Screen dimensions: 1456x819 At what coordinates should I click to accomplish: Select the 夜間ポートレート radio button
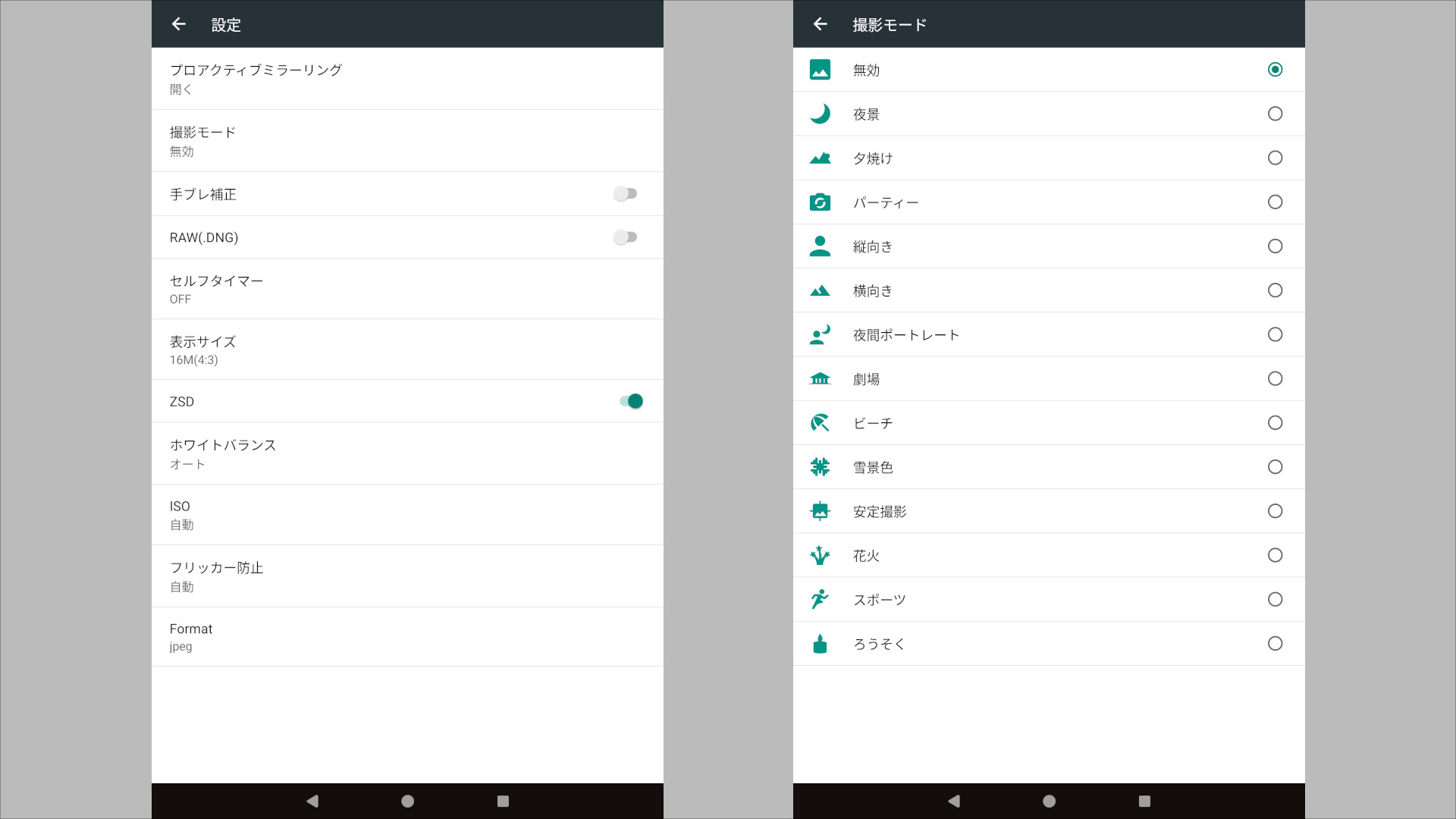click(x=1276, y=334)
